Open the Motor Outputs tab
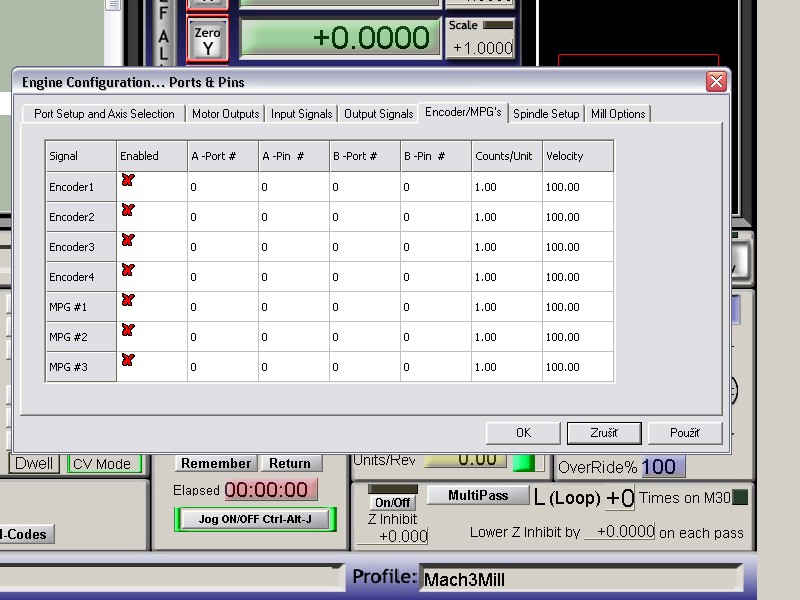 click(225, 114)
